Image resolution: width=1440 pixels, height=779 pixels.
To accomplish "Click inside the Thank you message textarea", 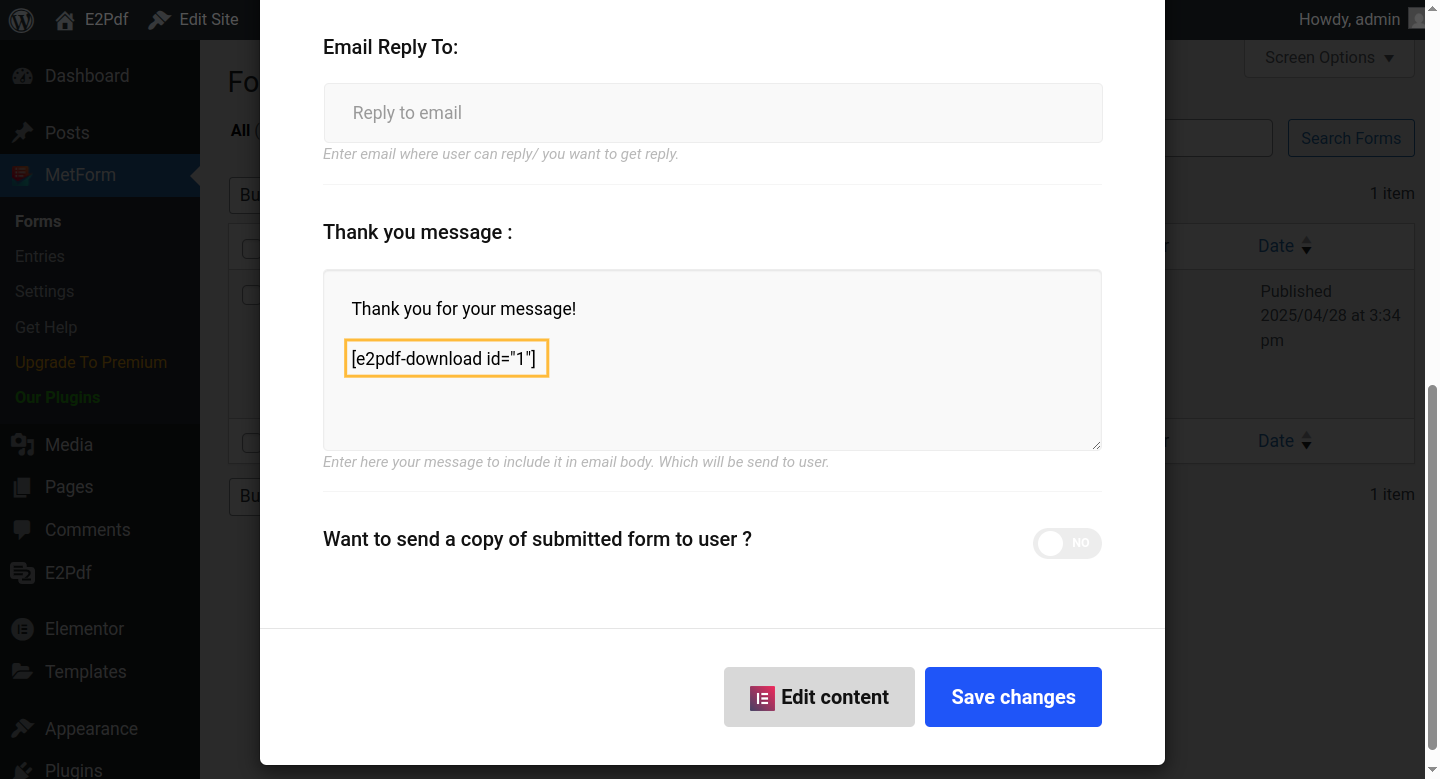I will (x=712, y=410).
